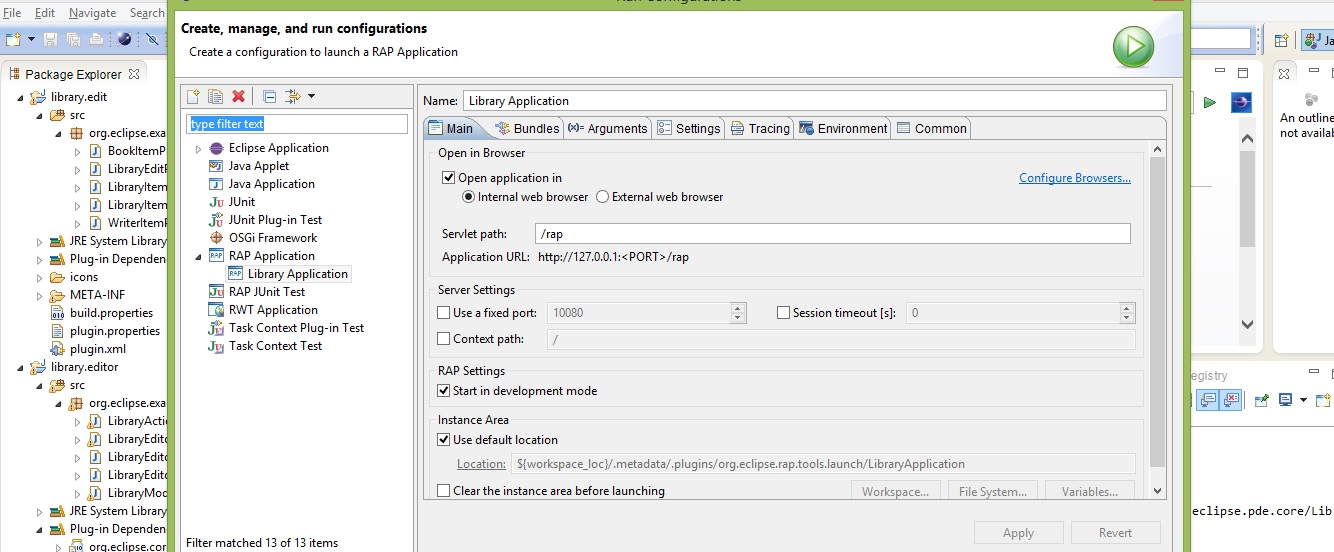Enable Clear the instance area before launching
The image size is (1334, 552).
pyautogui.click(x=444, y=491)
